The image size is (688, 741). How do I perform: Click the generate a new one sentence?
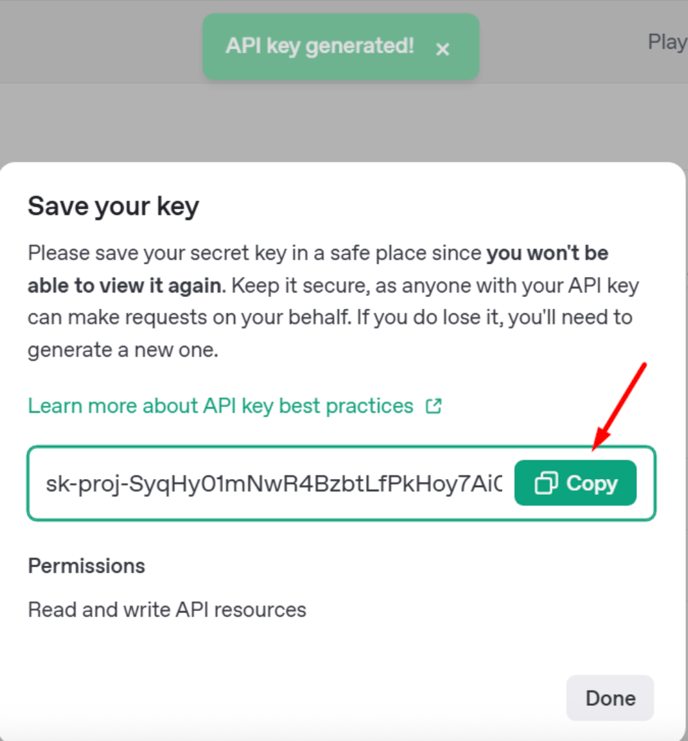[x=123, y=350]
